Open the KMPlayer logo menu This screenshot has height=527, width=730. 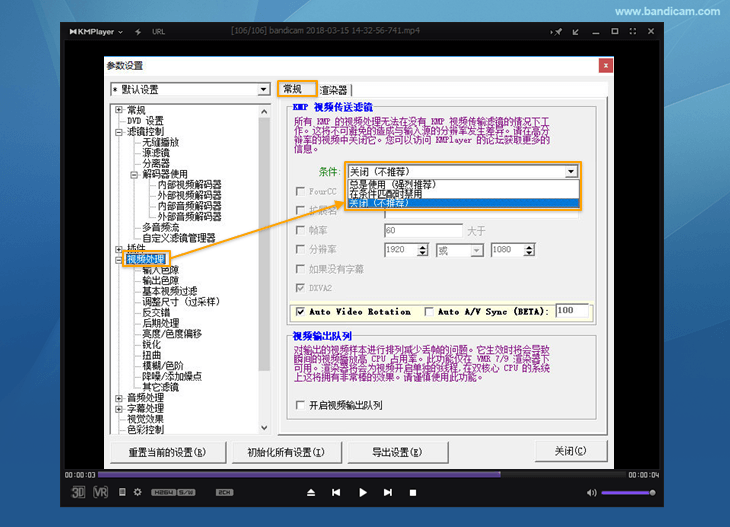(x=96, y=32)
